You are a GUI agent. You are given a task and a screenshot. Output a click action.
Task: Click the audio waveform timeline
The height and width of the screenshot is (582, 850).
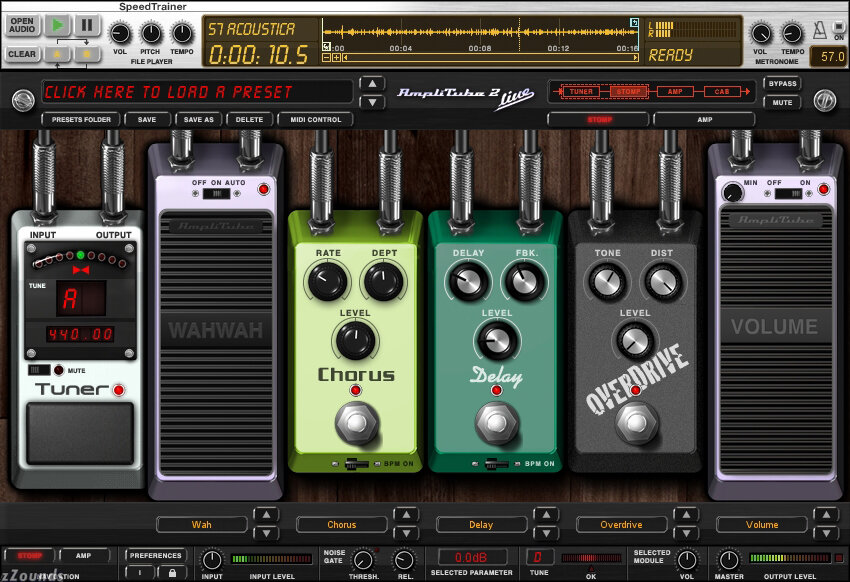tap(480, 32)
